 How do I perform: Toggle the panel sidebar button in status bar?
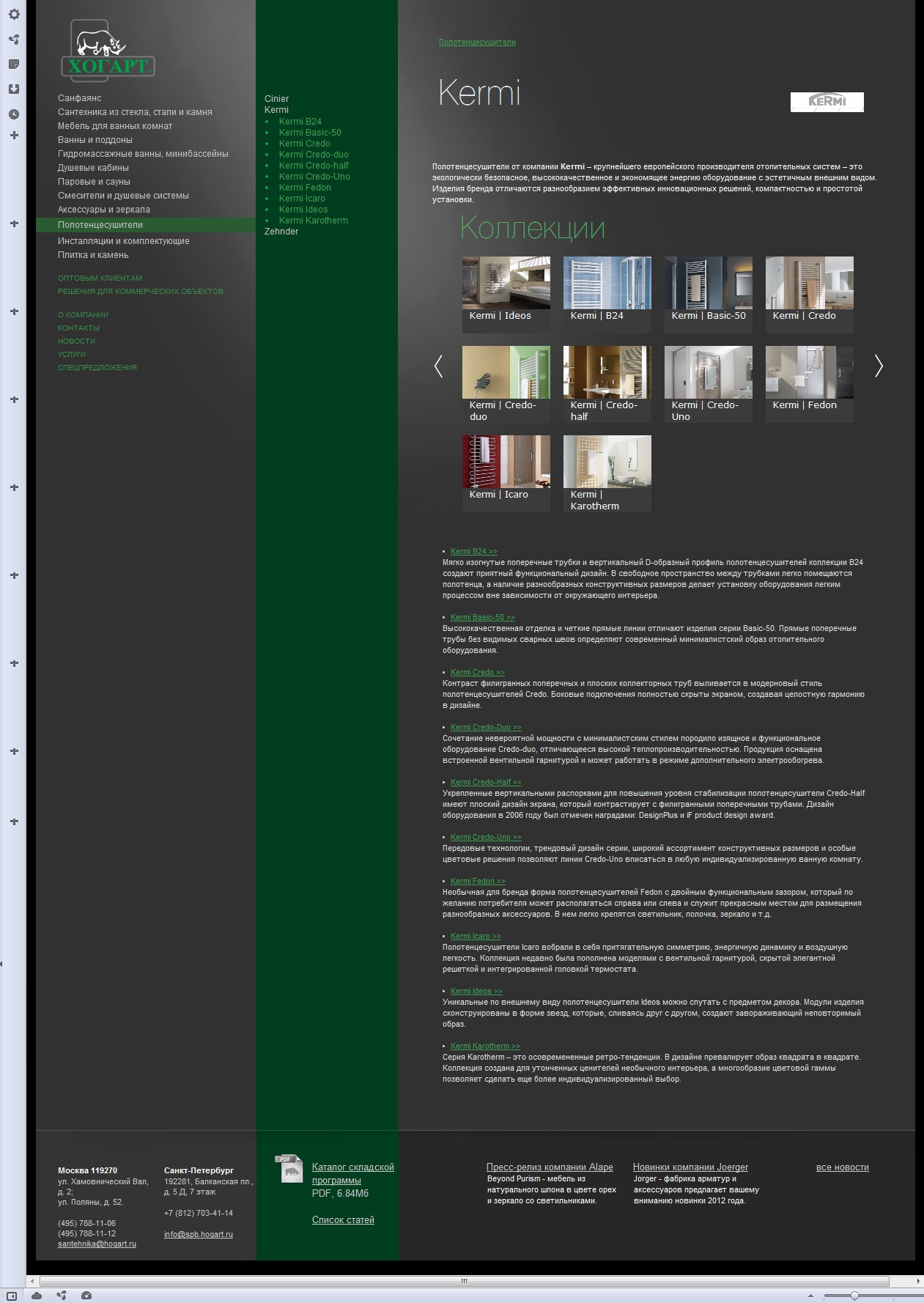pyautogui.click(x=12, y=1296)
